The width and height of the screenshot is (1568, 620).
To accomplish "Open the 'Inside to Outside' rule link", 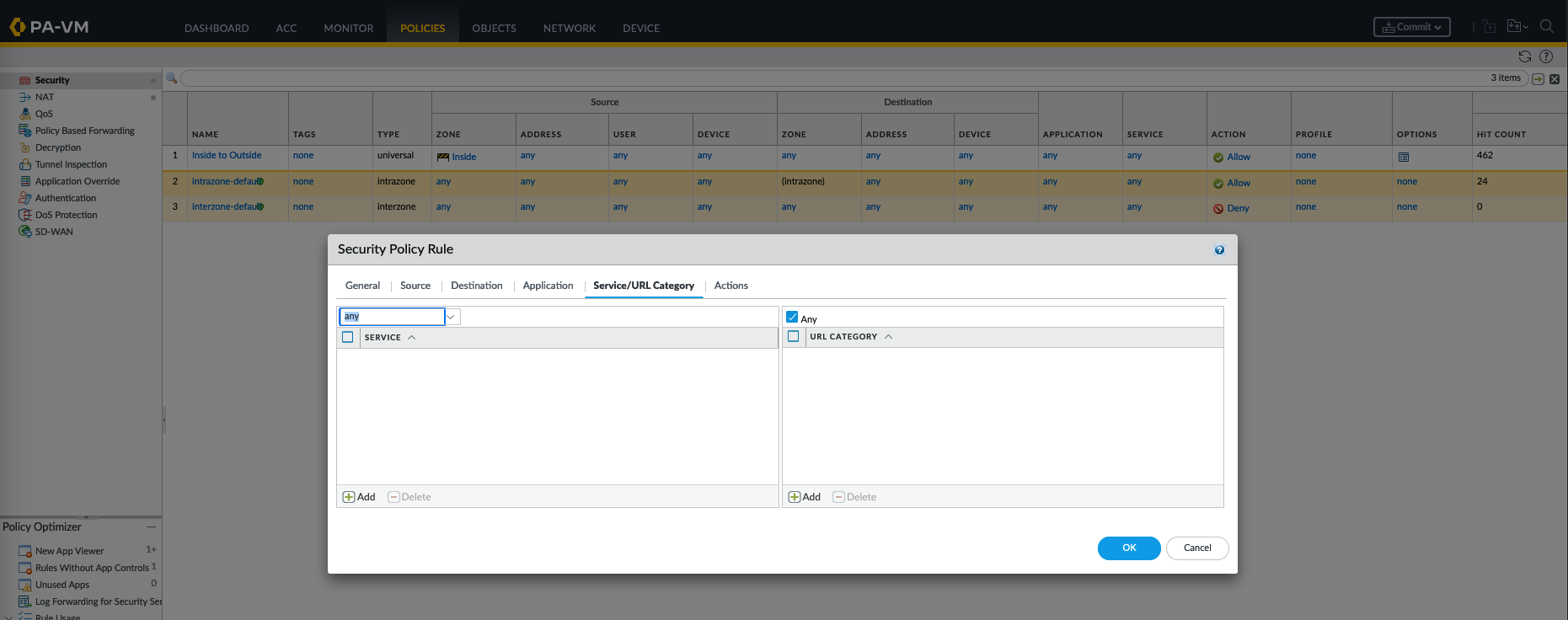I will (227, 156).
